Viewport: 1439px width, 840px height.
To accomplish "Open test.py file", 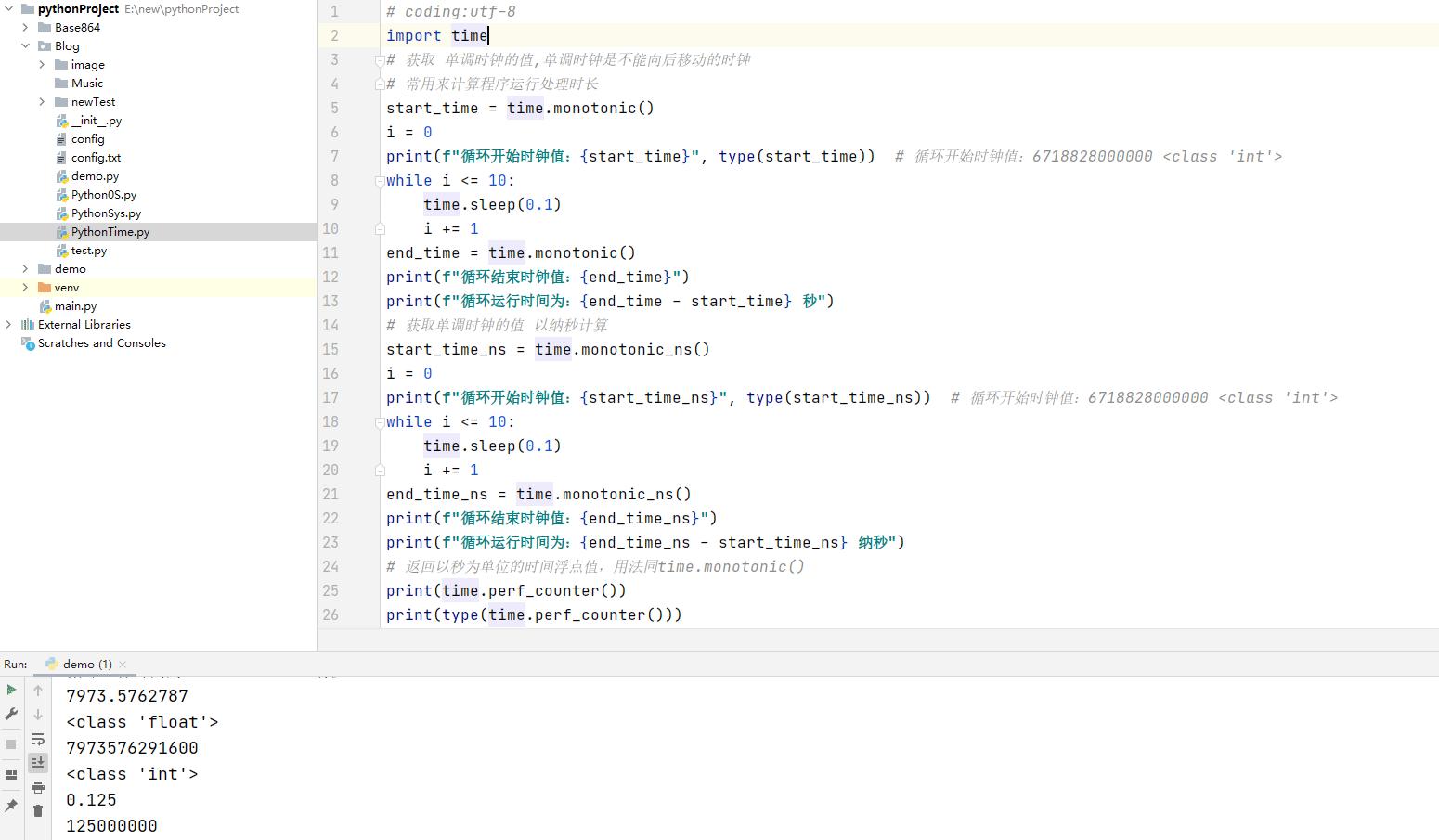I will pyautogui.click(x=89, y=251).
